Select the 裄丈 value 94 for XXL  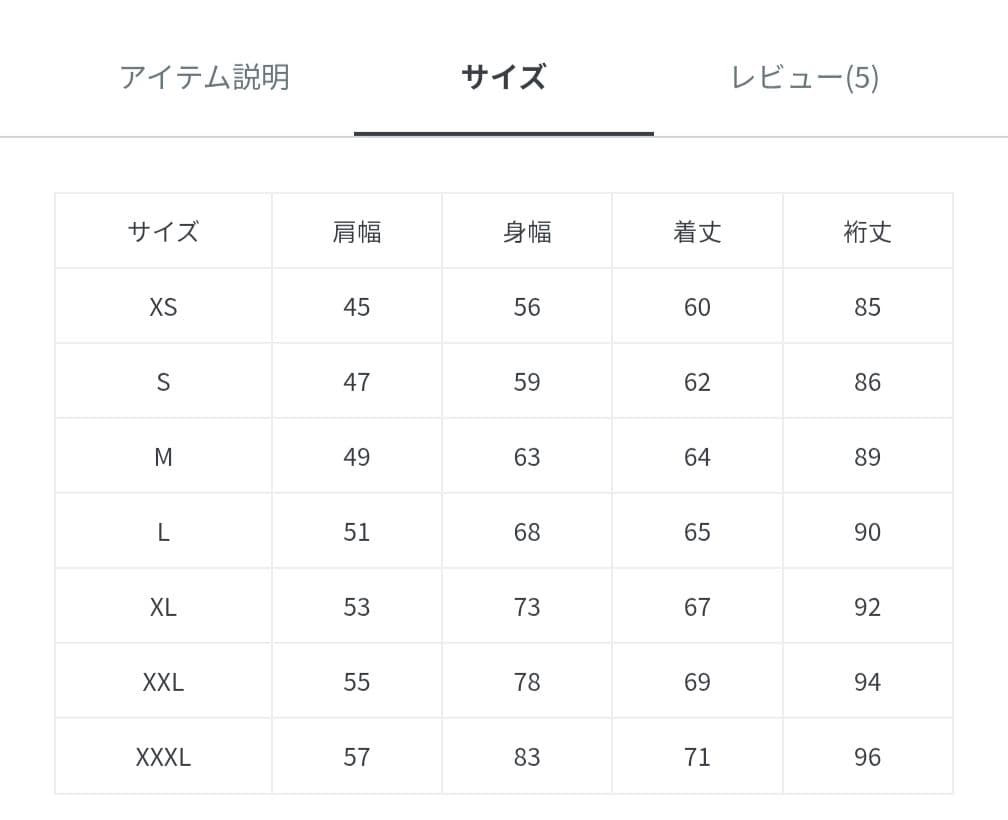pos(868,681)
